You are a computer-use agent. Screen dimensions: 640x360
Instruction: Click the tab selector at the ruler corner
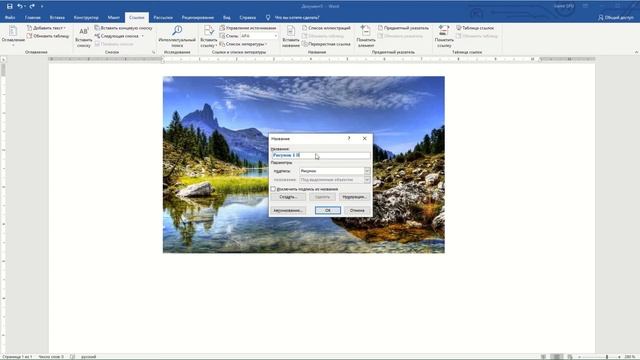(4, 60)
